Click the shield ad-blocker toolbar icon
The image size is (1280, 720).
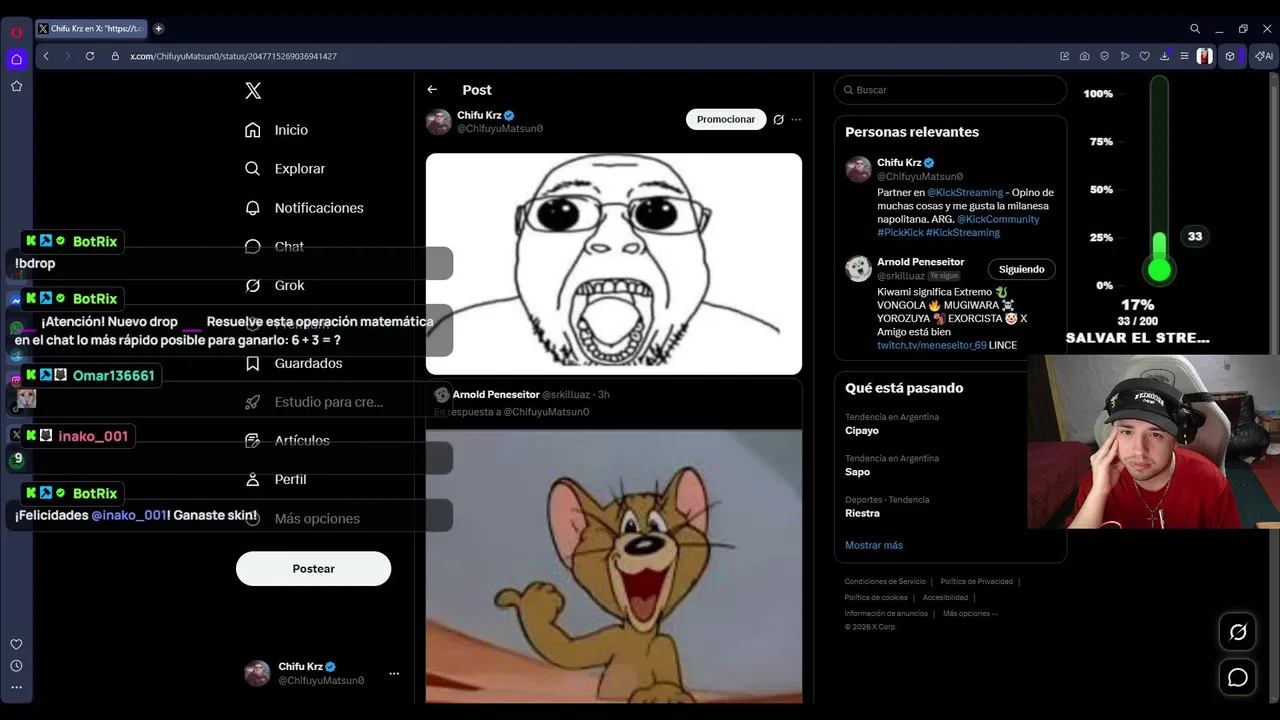pos(1105,56)
